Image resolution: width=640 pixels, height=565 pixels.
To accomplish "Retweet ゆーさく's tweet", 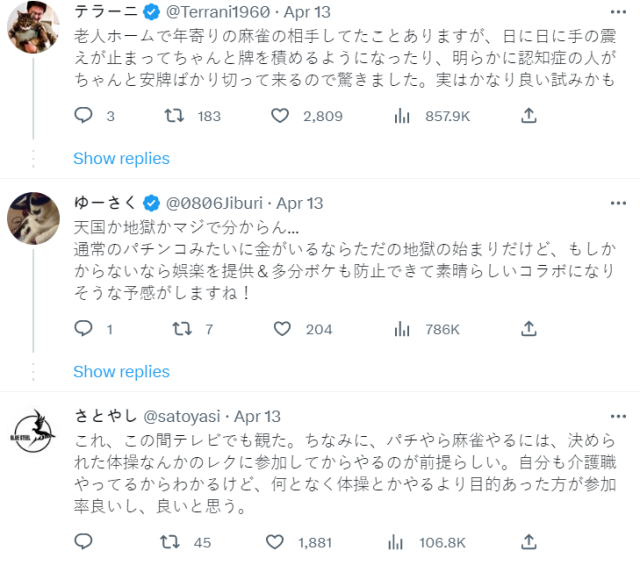I will tap(183, 329).
